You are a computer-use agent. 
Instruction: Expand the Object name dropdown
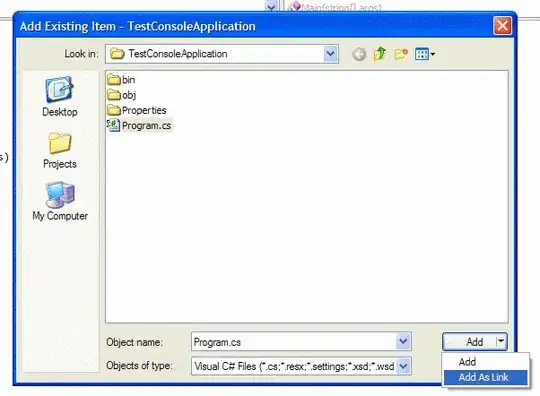tap(403, 342)
